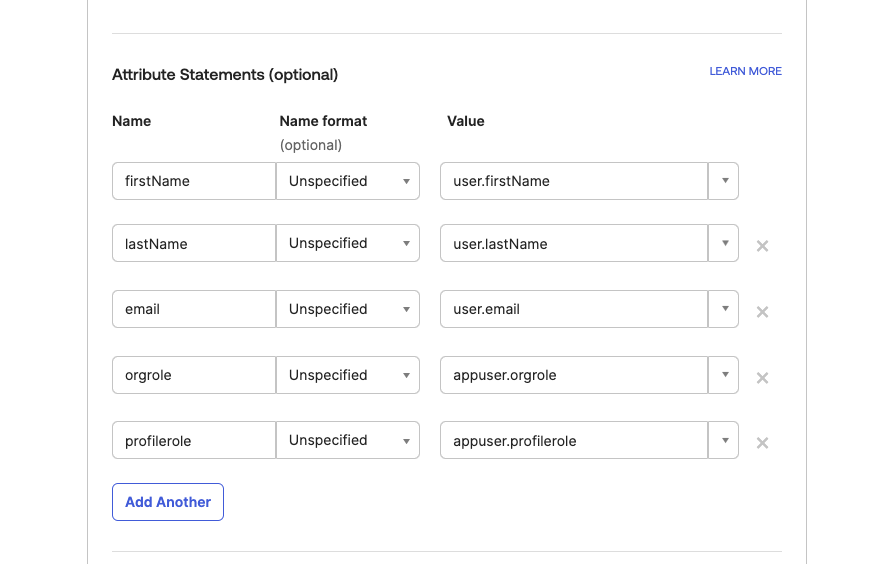
Task: Open value dropdown arrow for user.lastName
Action: pos(723,243)
